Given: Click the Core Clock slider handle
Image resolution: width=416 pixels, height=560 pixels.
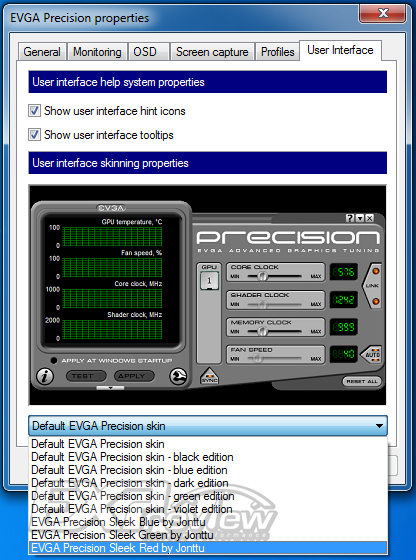Looking at the screenshot, I should point(262,276).
